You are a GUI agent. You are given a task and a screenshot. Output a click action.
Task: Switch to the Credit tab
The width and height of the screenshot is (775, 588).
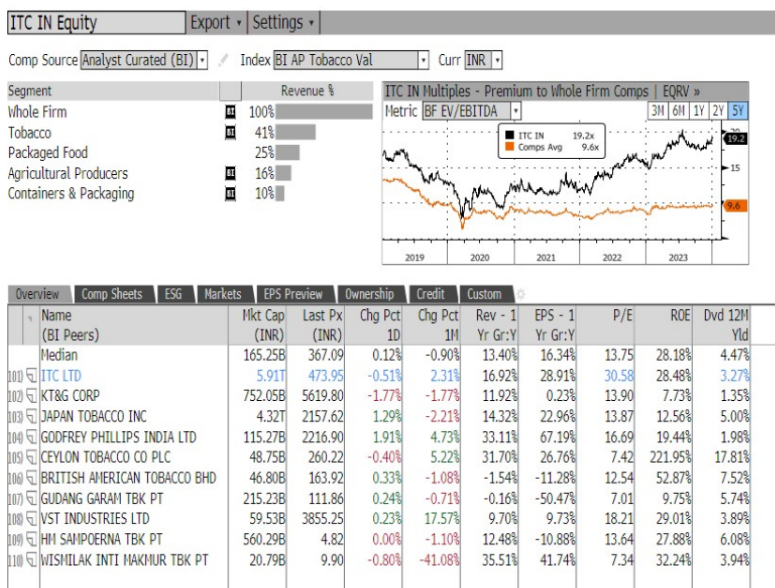(431, 294)
